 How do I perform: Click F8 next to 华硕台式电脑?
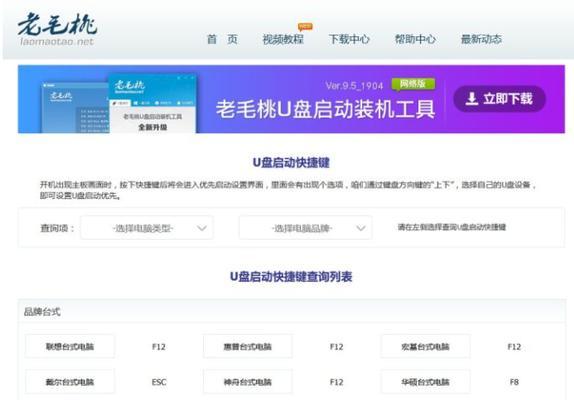point(514,382)
